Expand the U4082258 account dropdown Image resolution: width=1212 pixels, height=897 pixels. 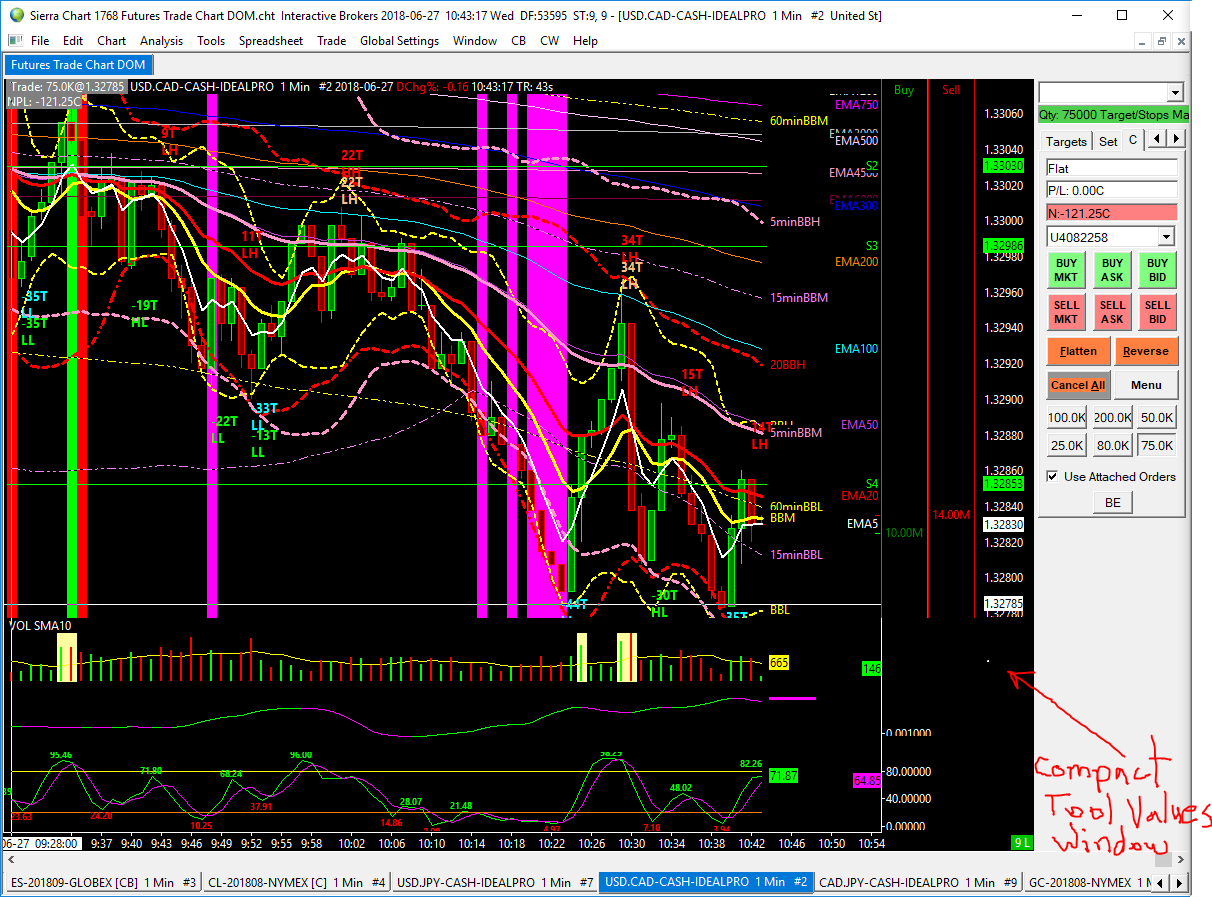(1166, 237)
